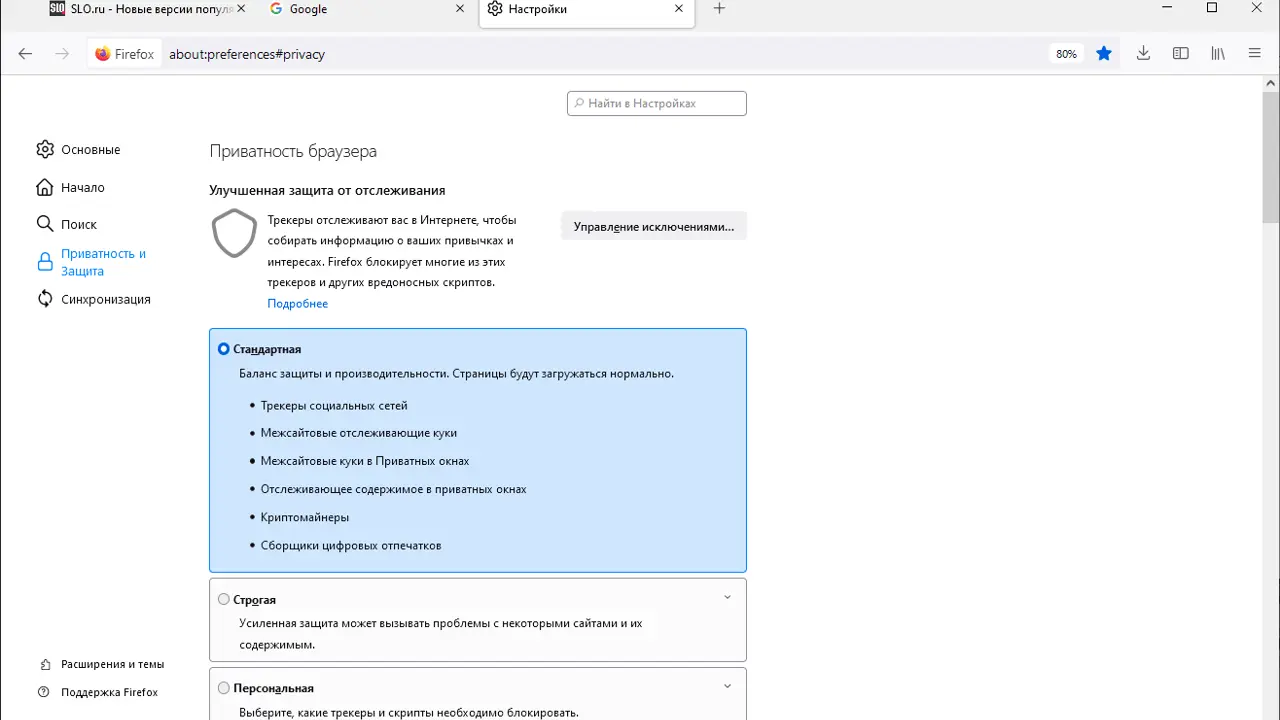This screenshot has width=1280, height=720.
Task: Open the Library icon in toolbar
Action: pyautogui.click(x=1218, y=54)
